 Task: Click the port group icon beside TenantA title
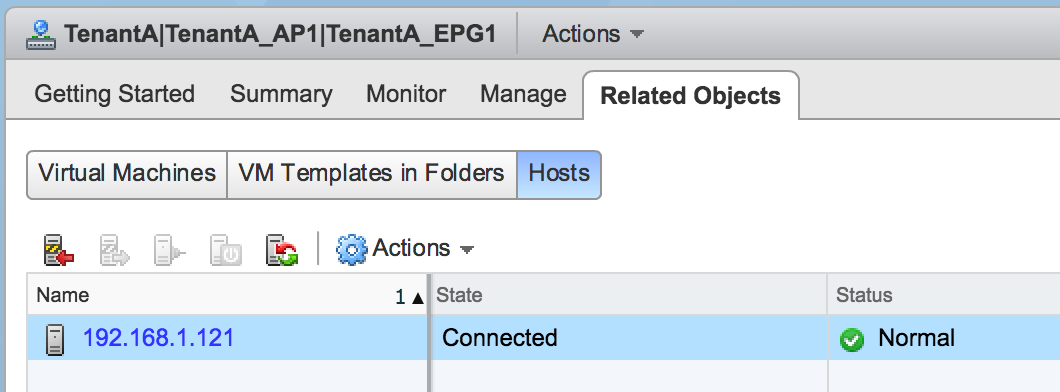tap(41, 34)
